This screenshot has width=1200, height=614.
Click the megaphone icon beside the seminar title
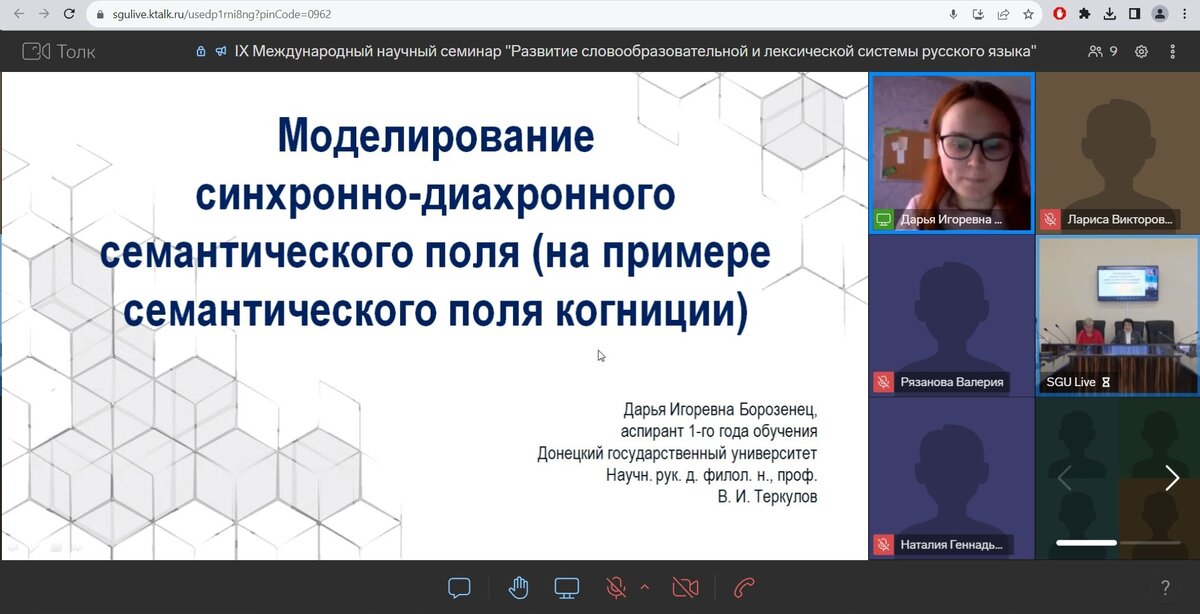click(220, 51)
